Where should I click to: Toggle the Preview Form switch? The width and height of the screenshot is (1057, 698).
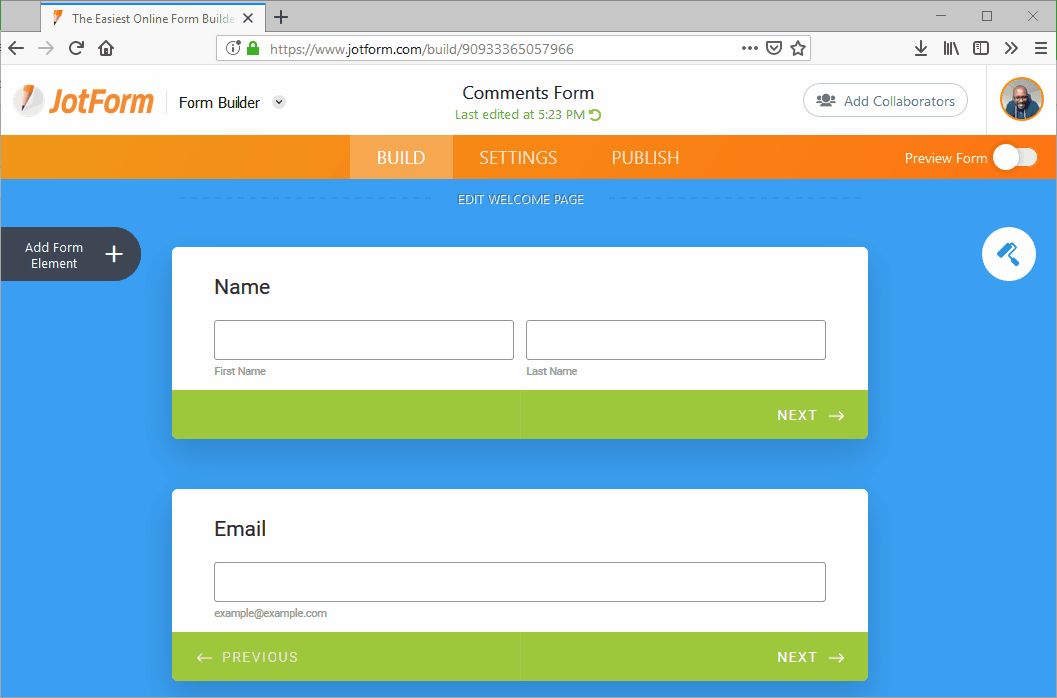point(1015,157)
